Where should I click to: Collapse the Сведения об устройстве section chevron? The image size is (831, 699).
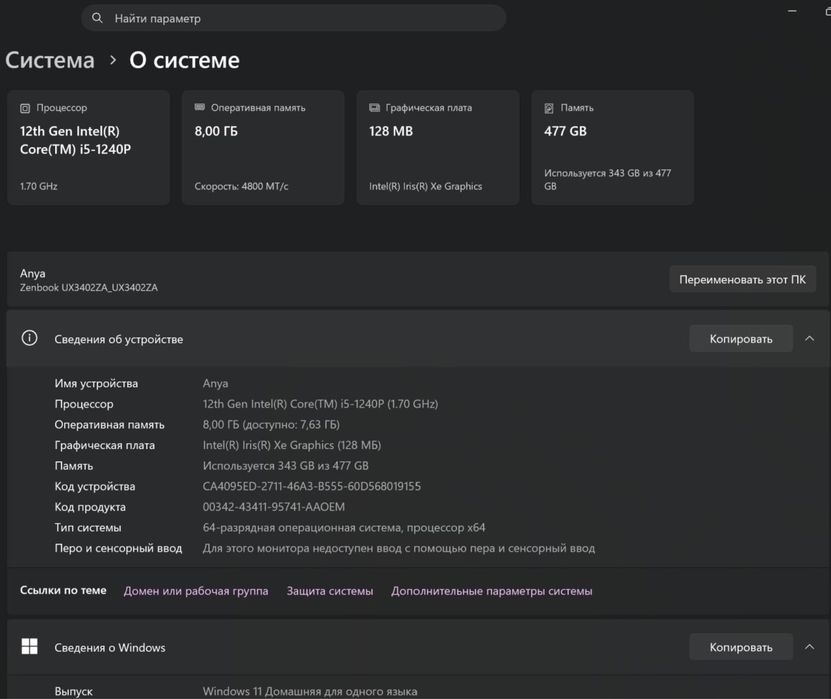pos(809,339)
